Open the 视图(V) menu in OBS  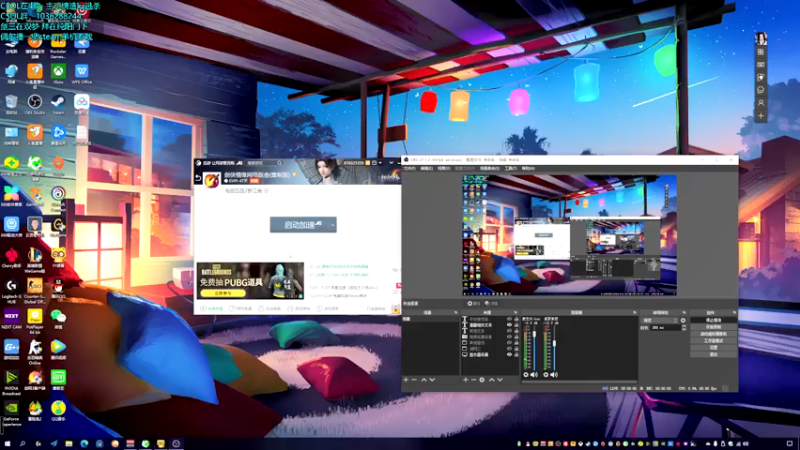444,168
